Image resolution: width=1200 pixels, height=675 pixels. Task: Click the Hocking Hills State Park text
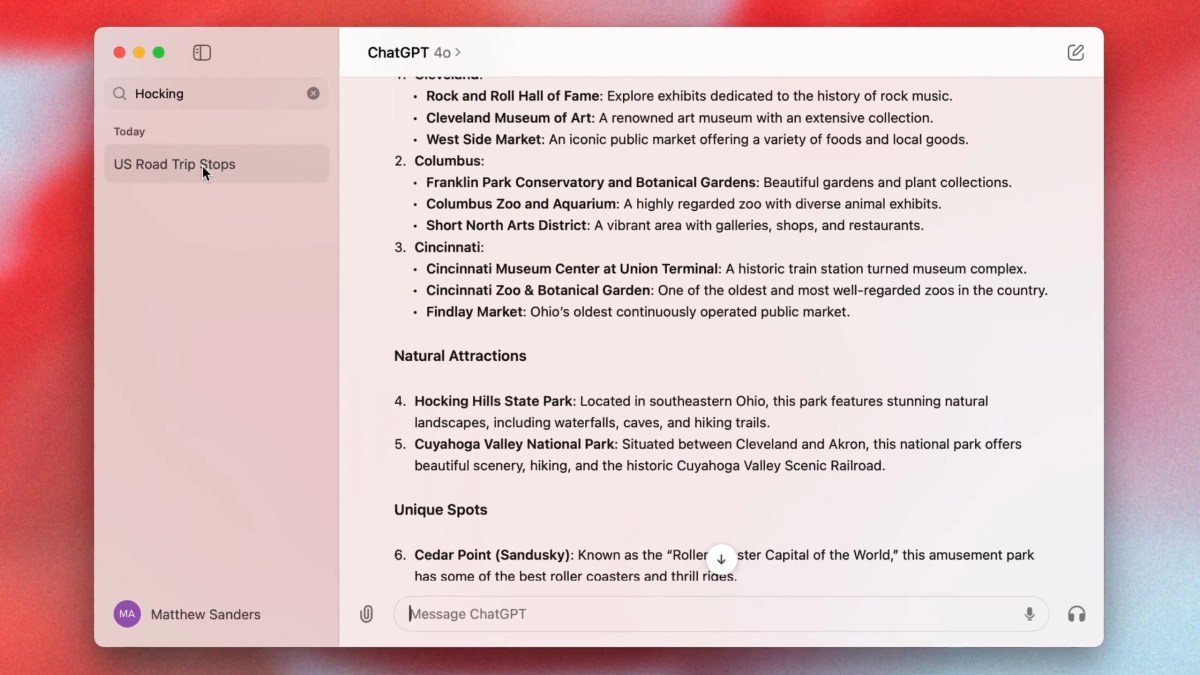pyautogui.click(x=494, y=401)
